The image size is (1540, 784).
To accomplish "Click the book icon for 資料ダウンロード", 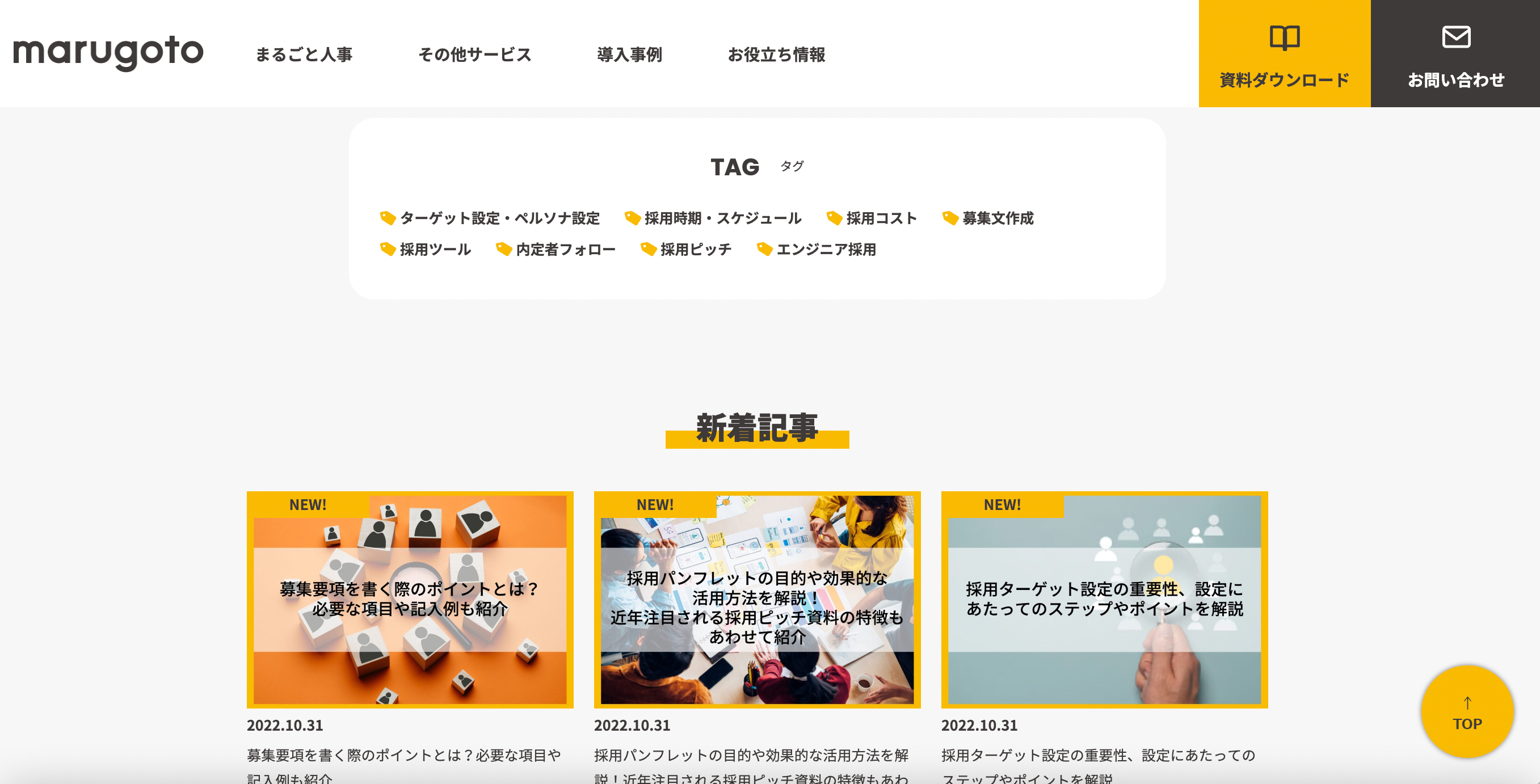I will tap(1284, 37).
